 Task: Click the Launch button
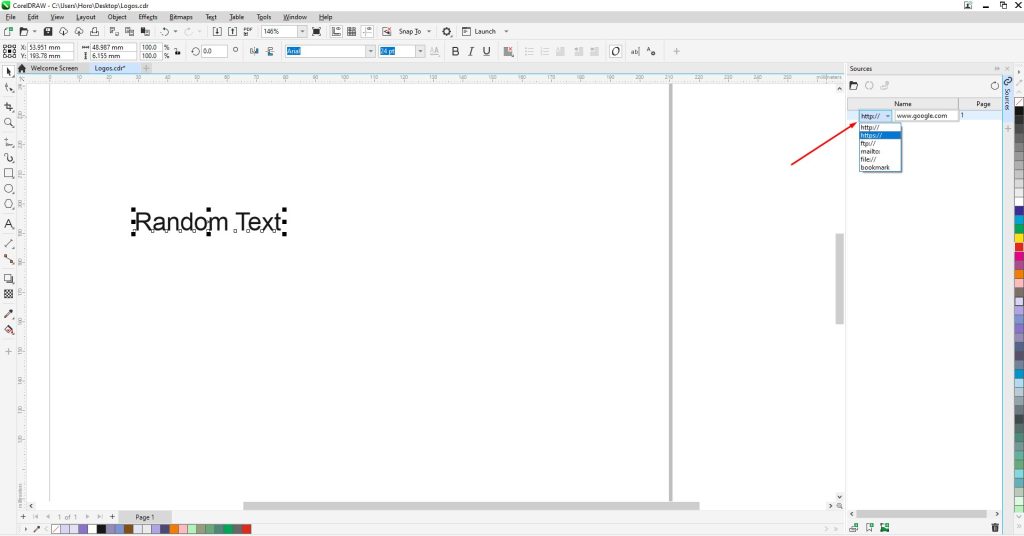pos(479,31)
